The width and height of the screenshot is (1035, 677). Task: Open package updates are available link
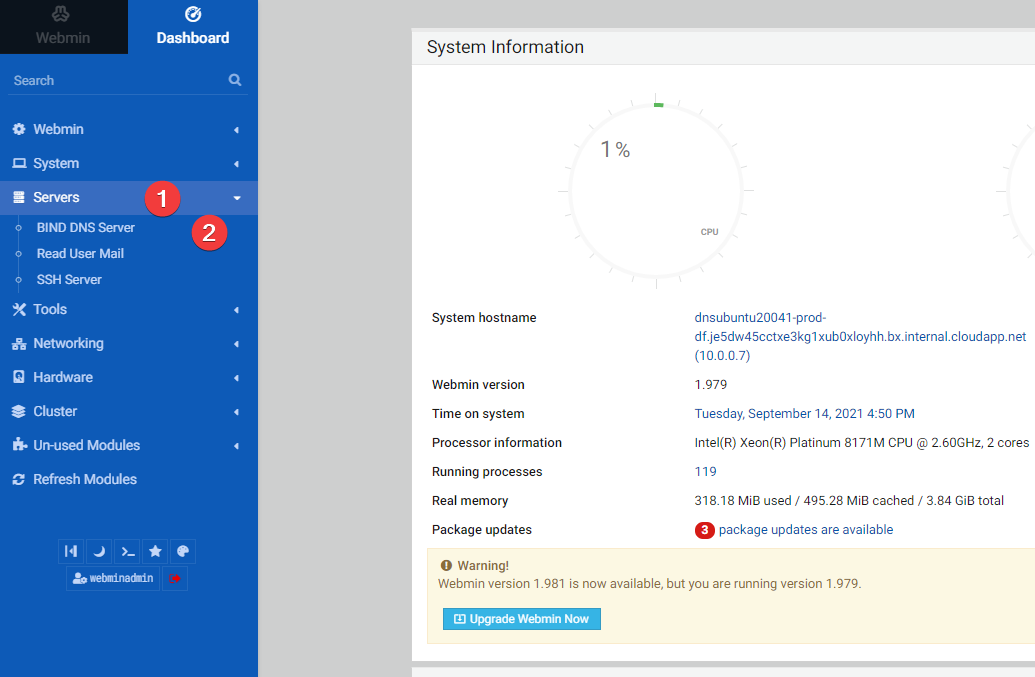click(805, 530)
